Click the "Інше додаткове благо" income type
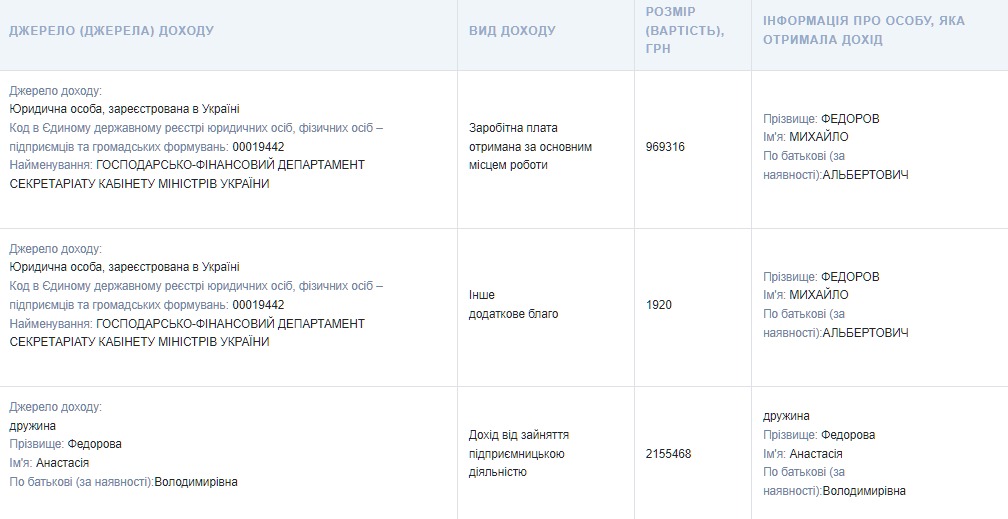Image resolution: width=1008 pixels, height=519 pixels. tap(513, 304)
